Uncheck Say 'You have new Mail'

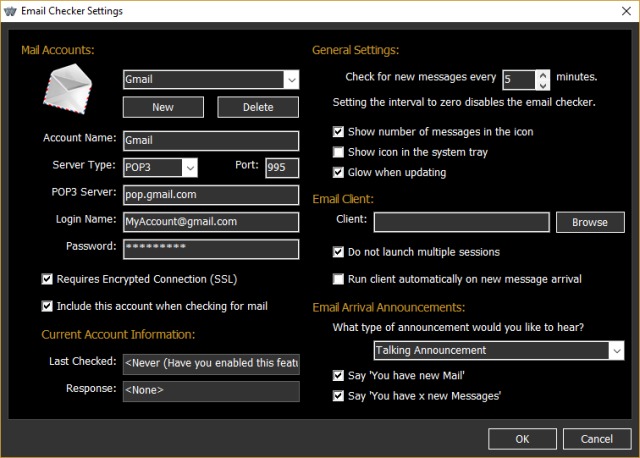point(339,376)
